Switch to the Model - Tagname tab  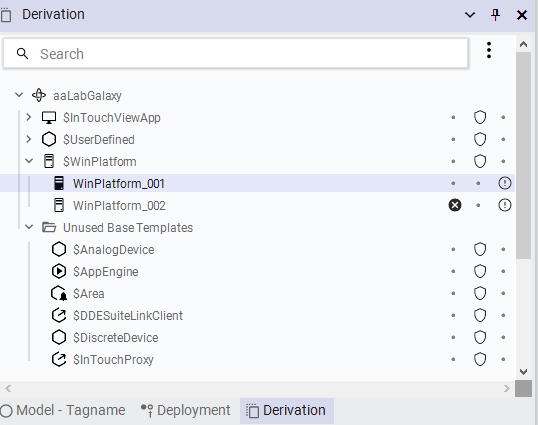[x=63, y=410]
